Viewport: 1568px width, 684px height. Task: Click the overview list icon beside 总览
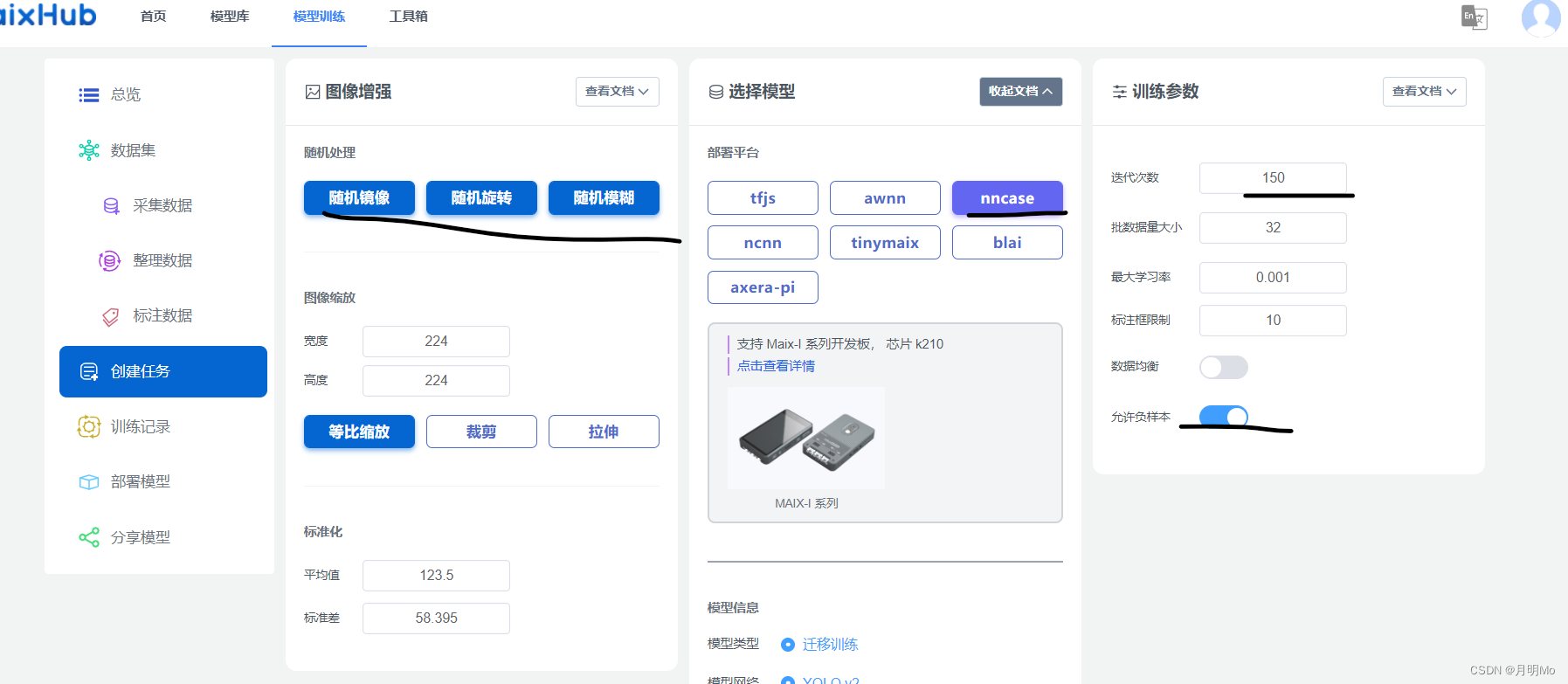(x=89, y=95)
